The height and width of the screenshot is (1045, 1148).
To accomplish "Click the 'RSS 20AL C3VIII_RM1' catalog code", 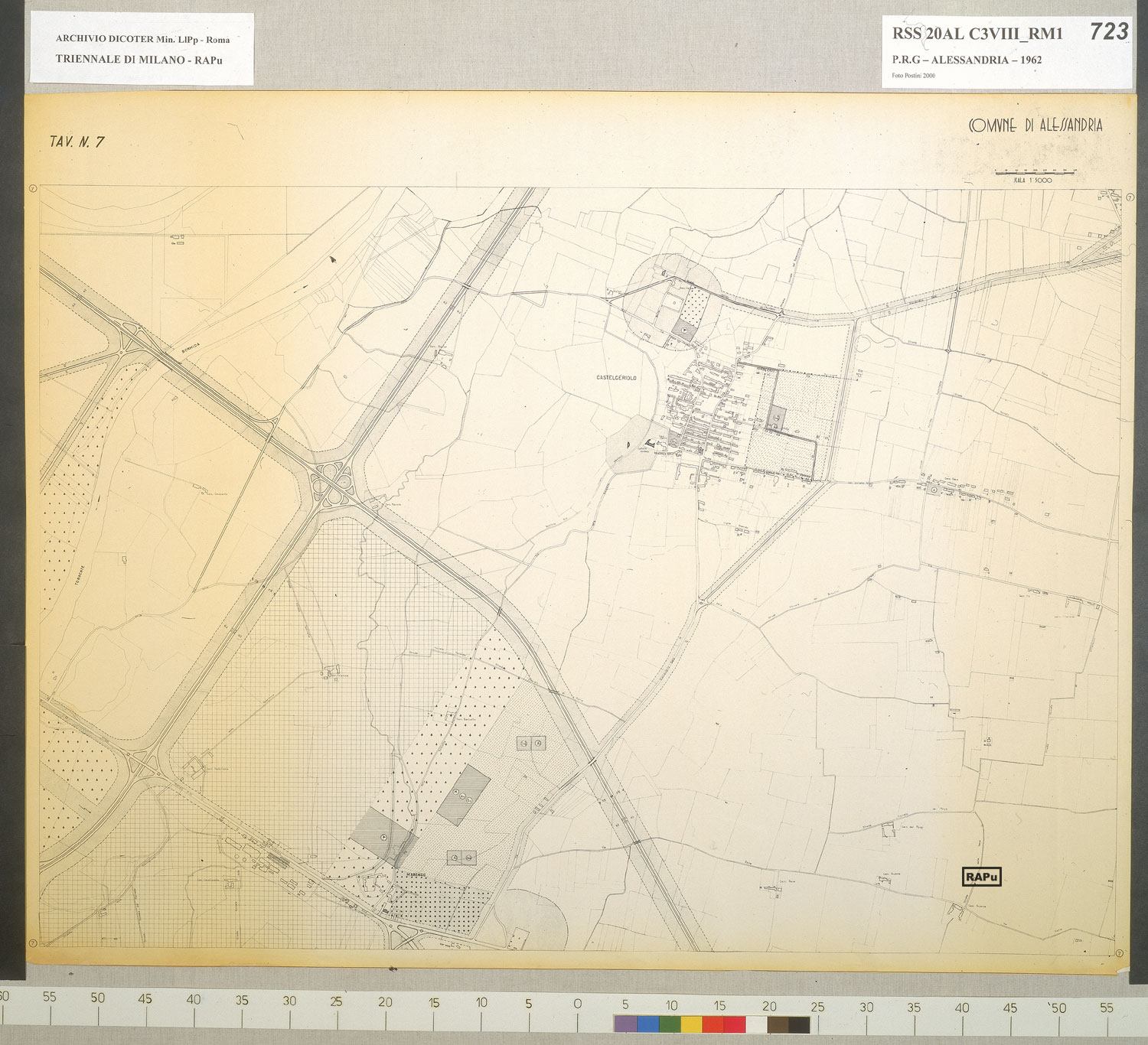I will [977, 34].
